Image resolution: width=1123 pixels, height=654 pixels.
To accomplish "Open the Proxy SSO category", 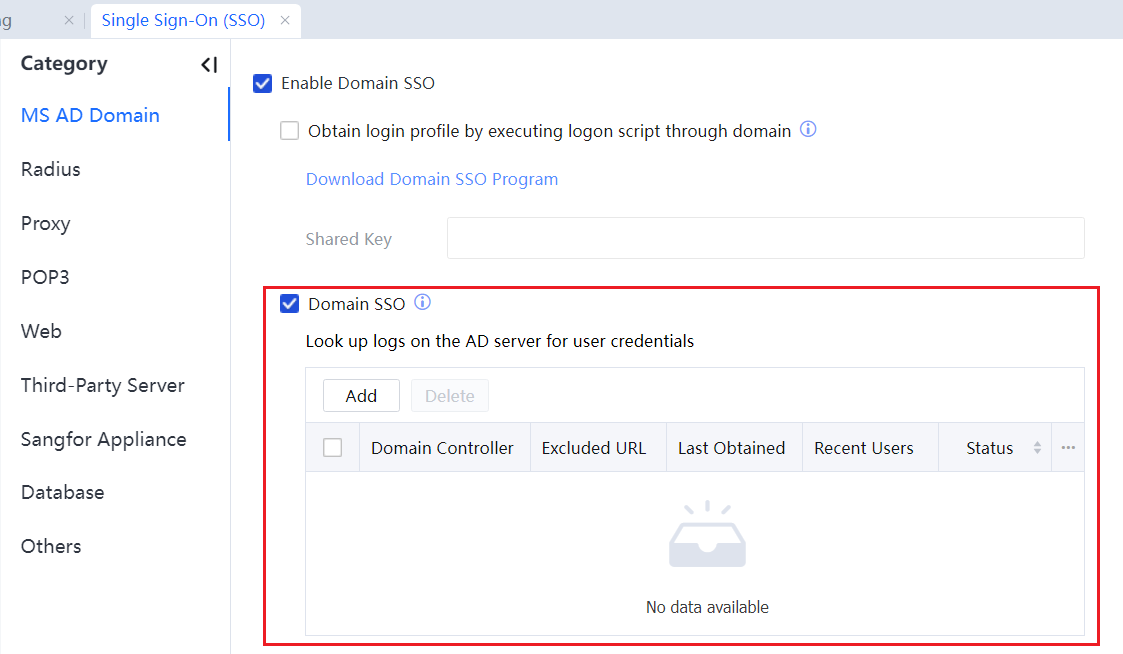I will pyautogui.click(x=46, y=223).
